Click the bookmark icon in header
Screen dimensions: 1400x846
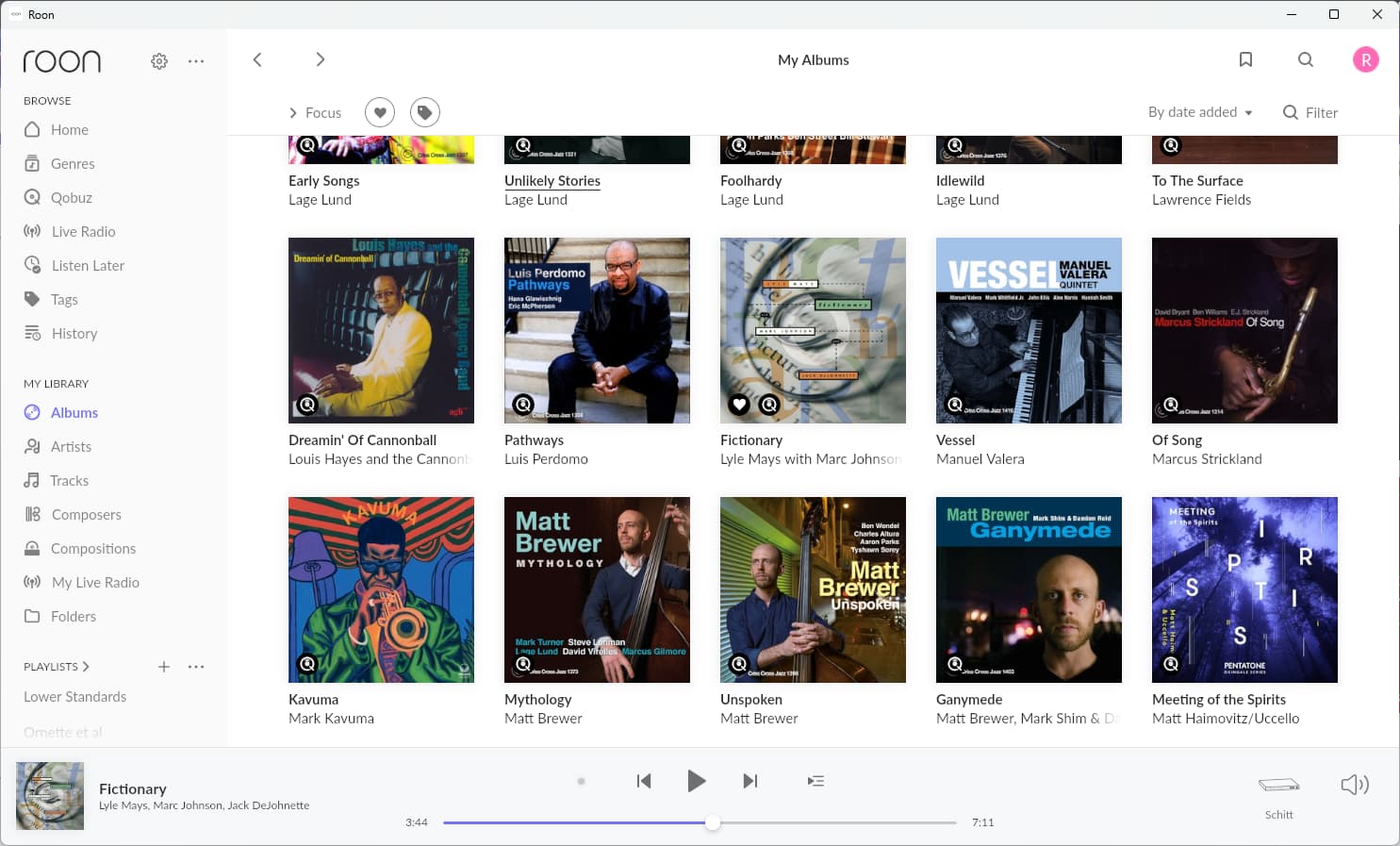tap(1245, 59)
